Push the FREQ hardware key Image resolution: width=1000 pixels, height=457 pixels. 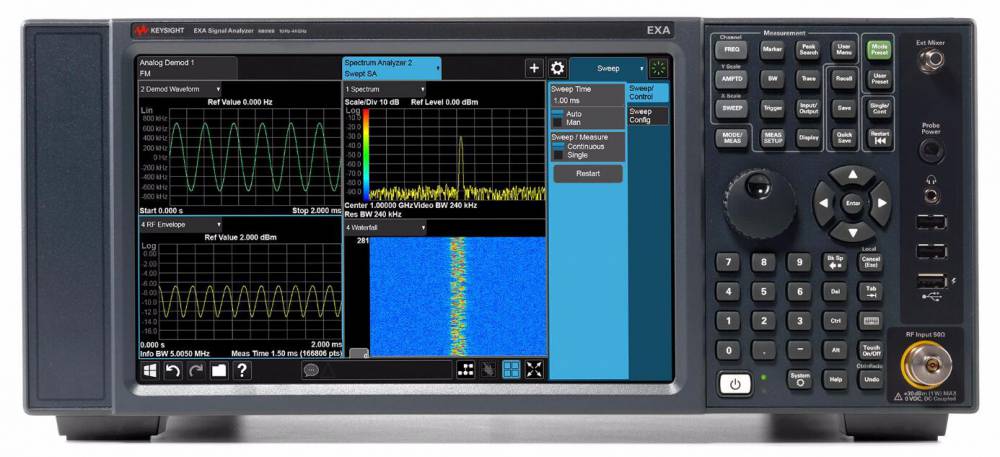(731, 50)
